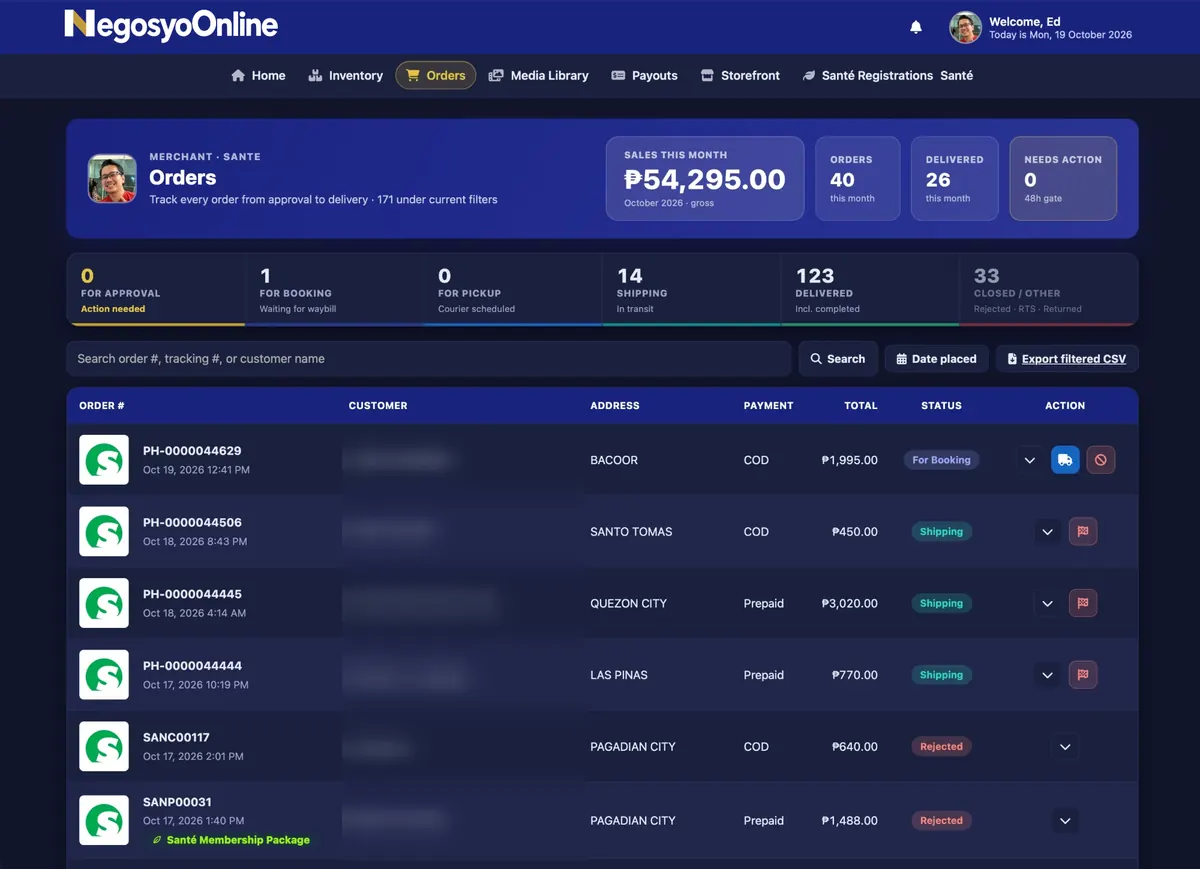Click Ed's profile avatar in header
Viewport: 1200px width, 869px height.
(x=965, y=28)
